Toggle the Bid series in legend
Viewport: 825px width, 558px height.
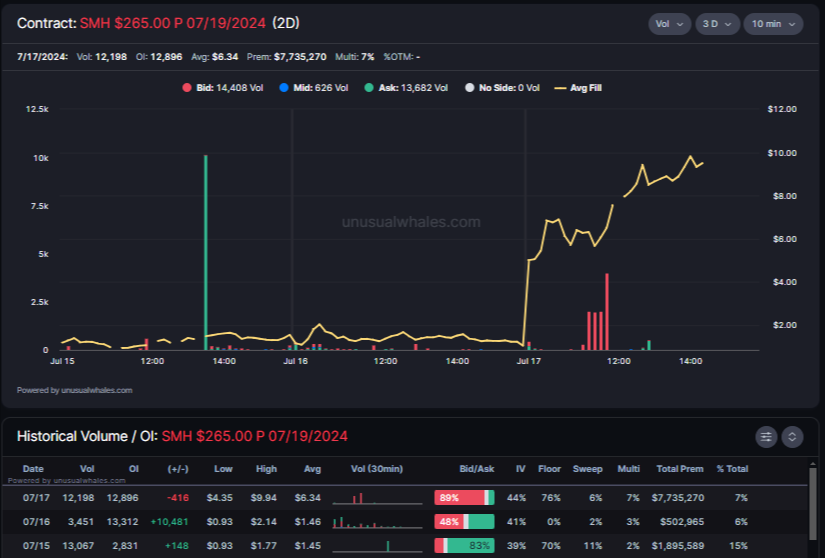(223, 88)
